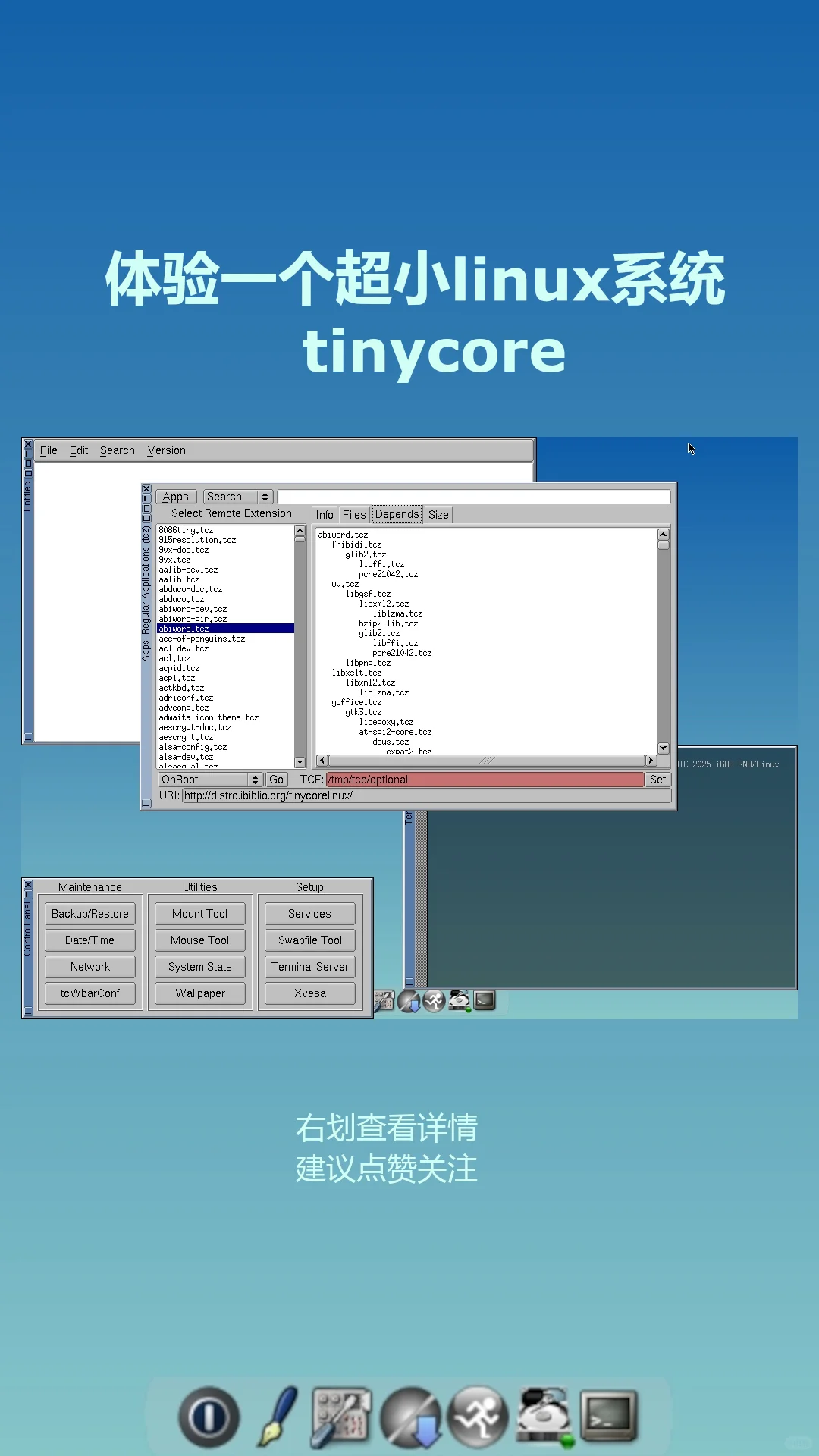Click the Xvesa setup button
The image size is (819, 1456).
pyautogui.click(x=310, y=993)
